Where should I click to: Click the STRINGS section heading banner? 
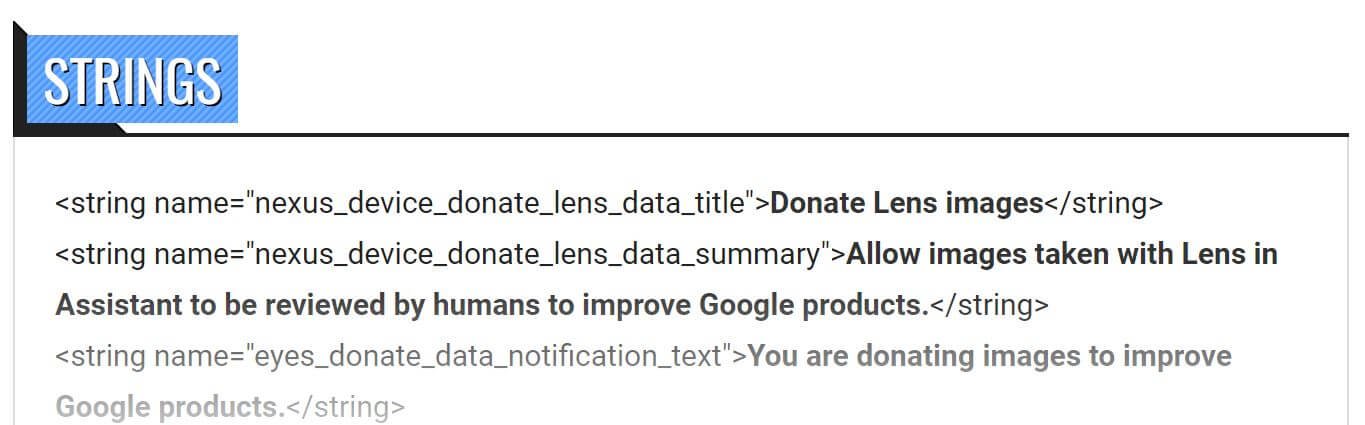click(132, 80)
